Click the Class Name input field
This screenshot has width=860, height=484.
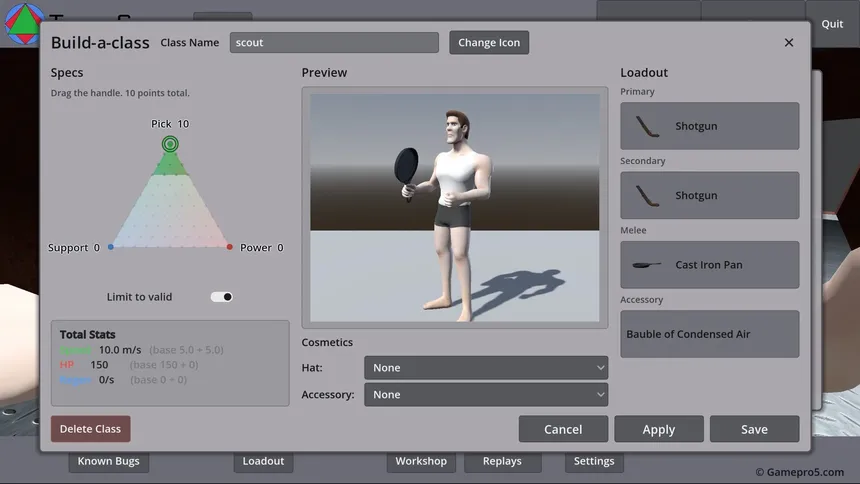coord(334,43)
